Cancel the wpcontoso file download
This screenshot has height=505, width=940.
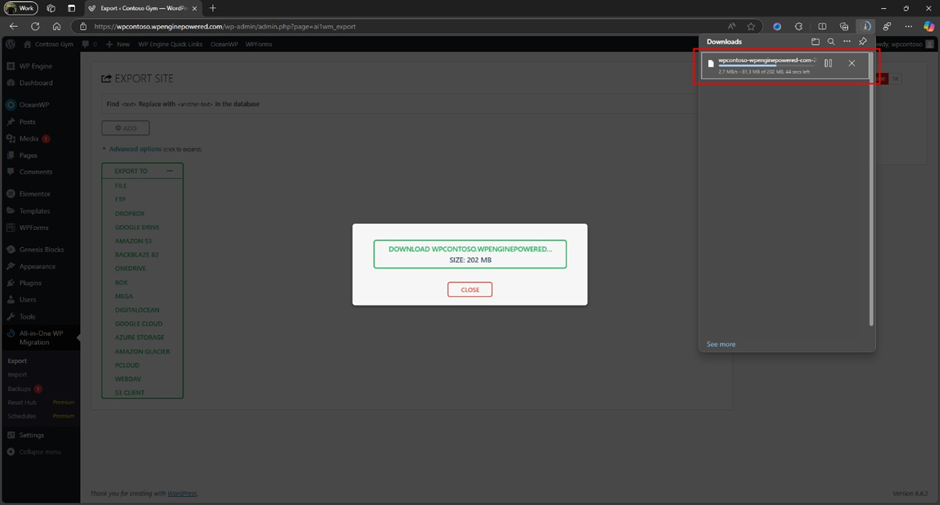[851, 63]
